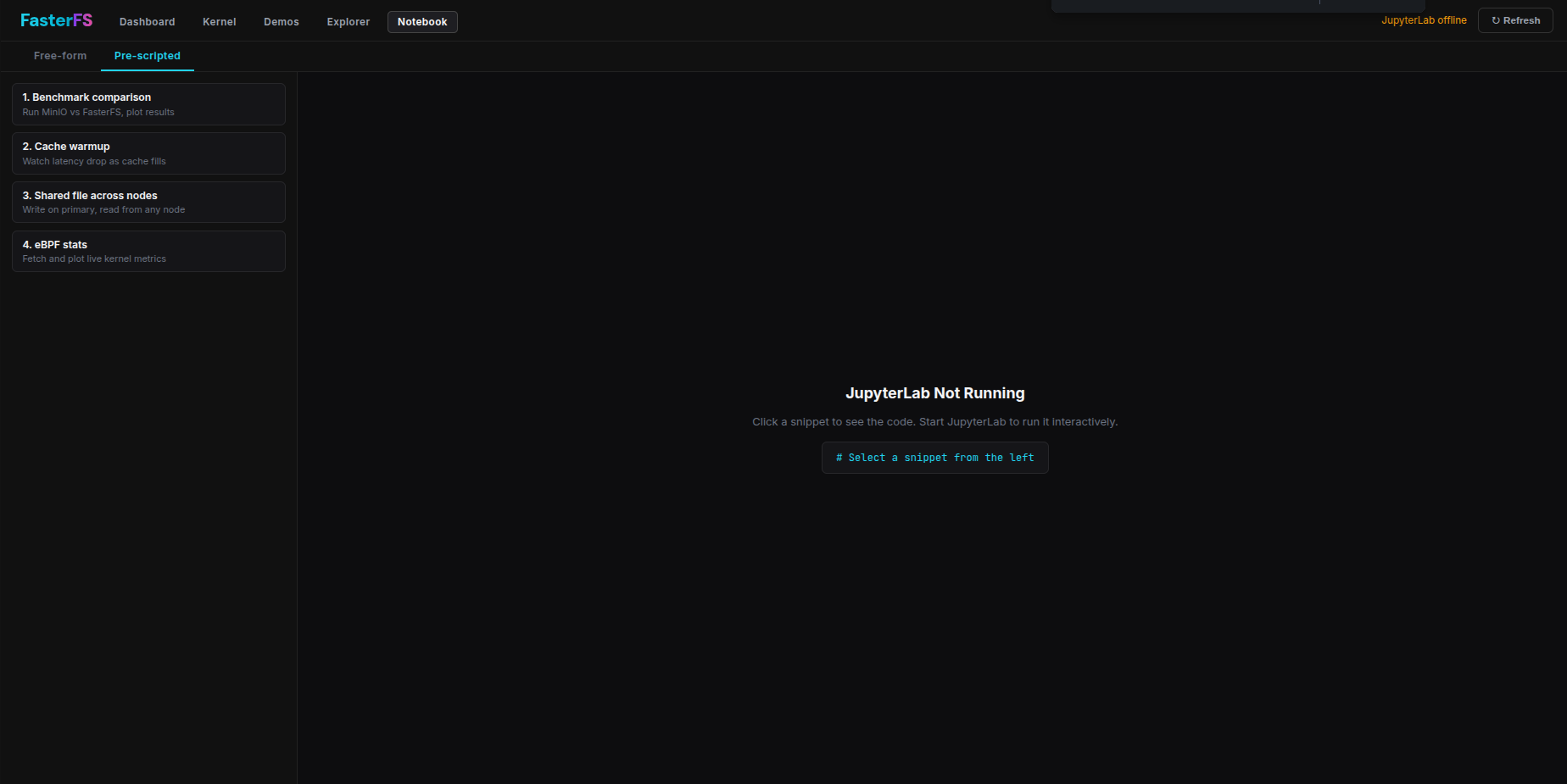Select the Pre-scripted tab
This screenshot has height=784, width=1567.
[147, 56]
